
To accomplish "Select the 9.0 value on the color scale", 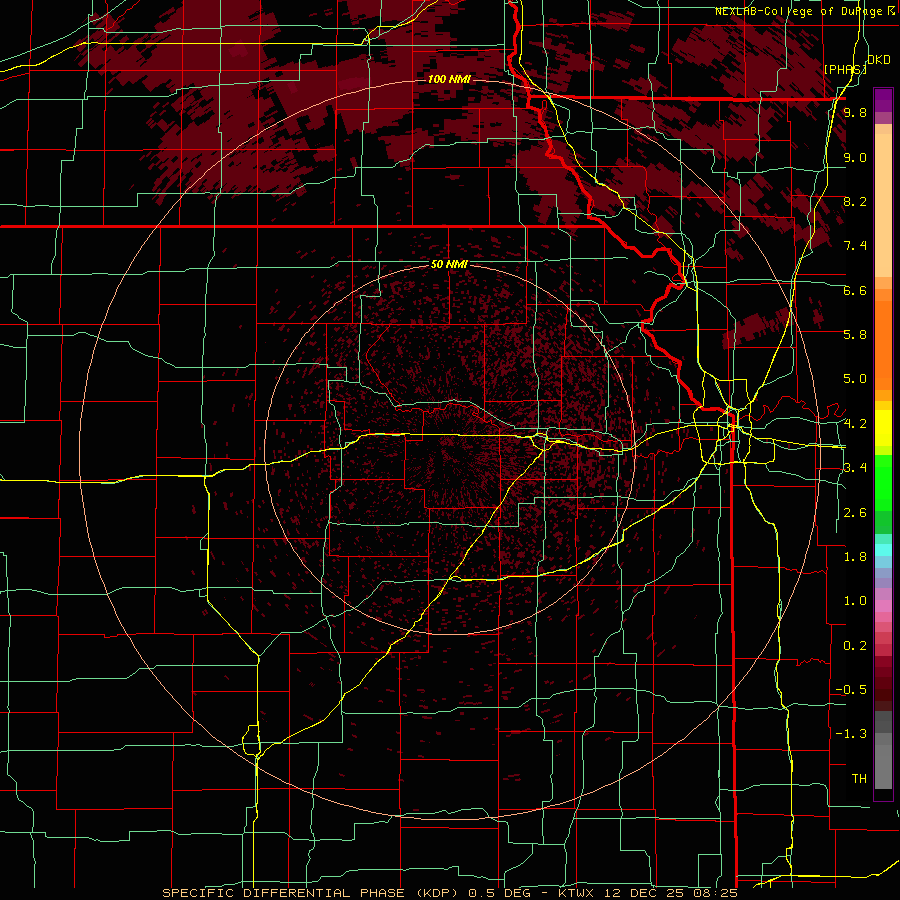I will [855, 157].
